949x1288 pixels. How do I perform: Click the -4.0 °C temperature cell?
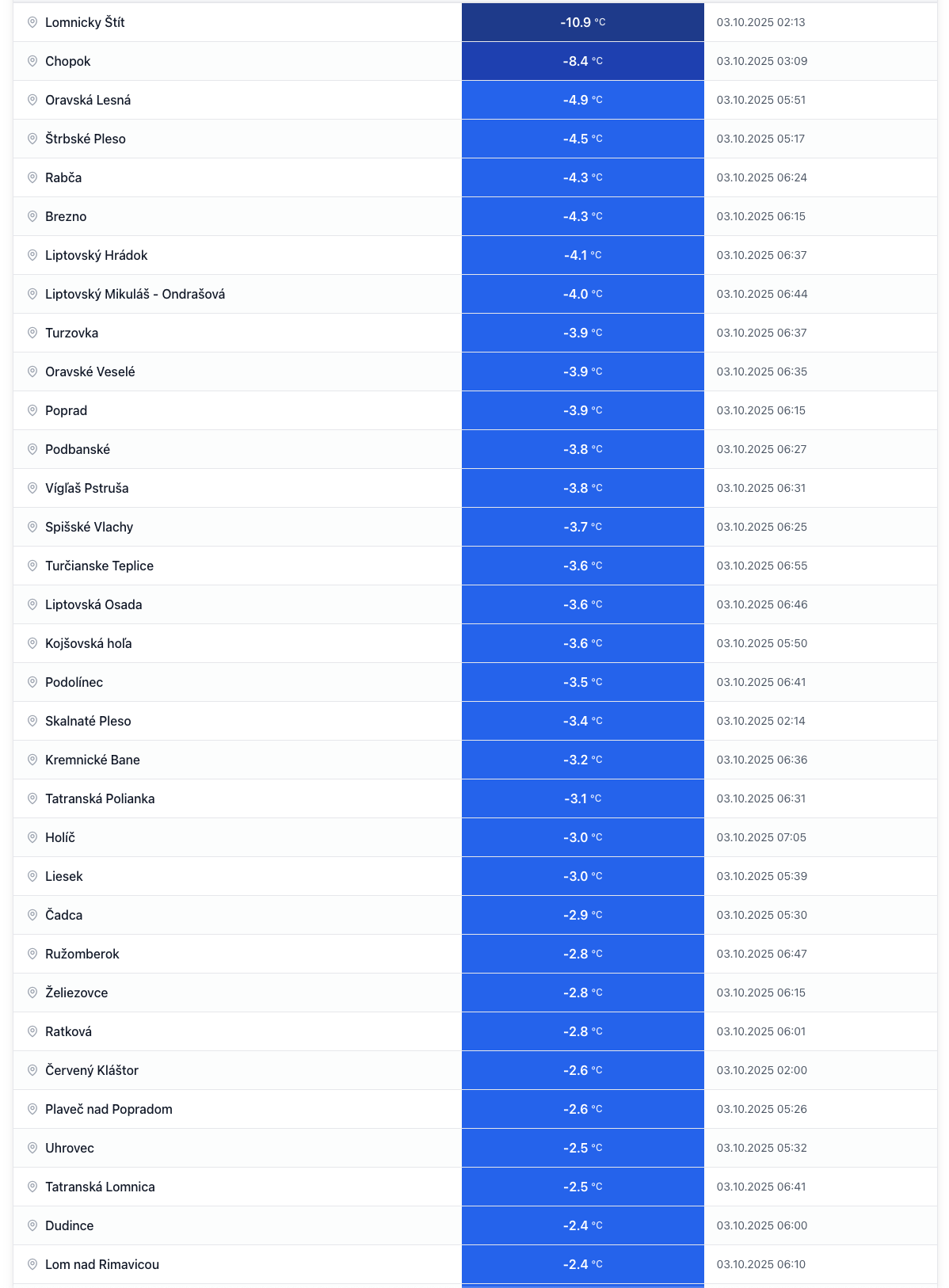pos(582,294)
